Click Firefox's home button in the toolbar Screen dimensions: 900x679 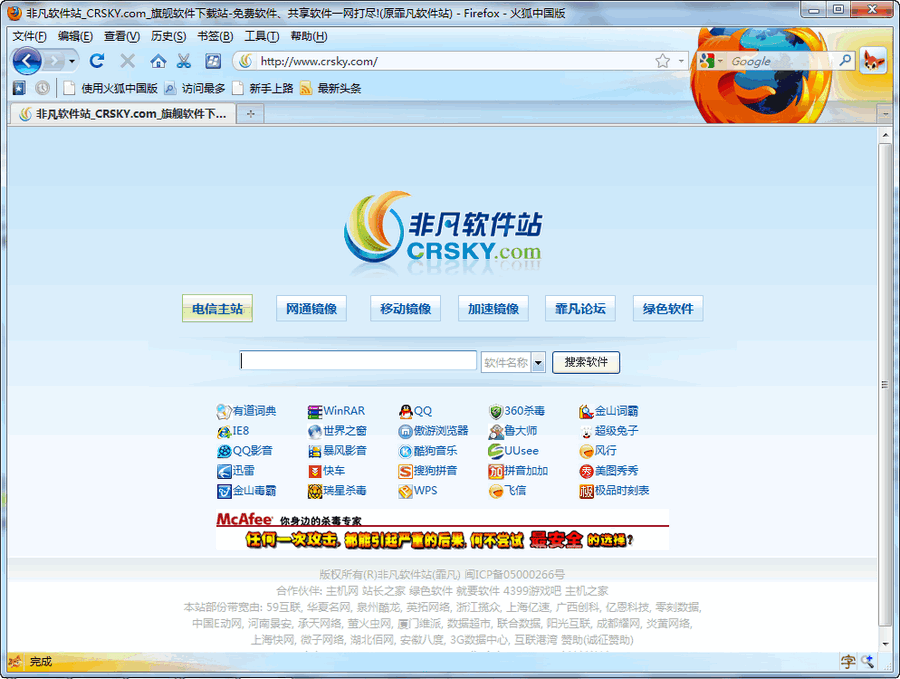(x=158, y=60)
